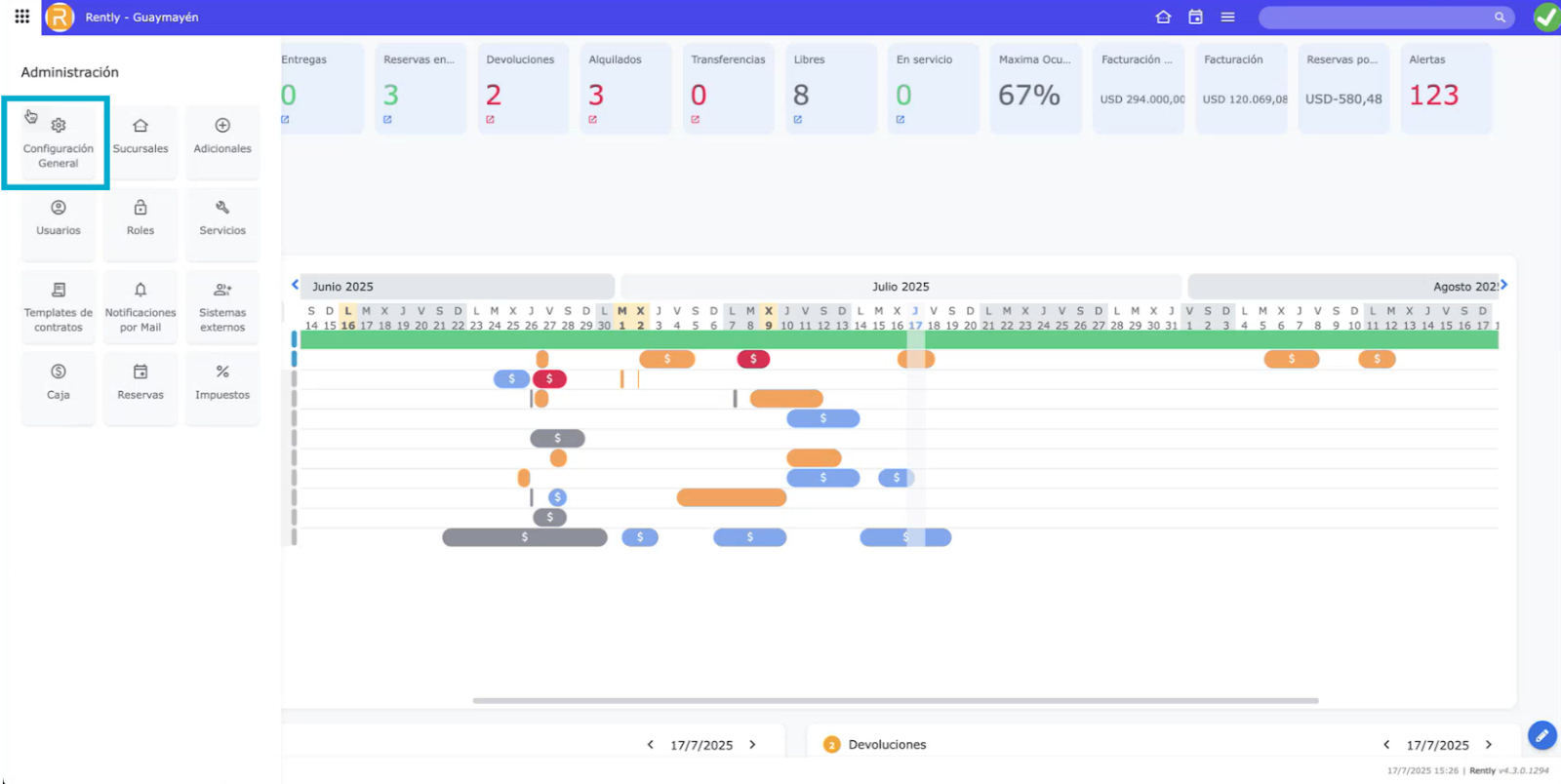Click the home icon in top bar
Viewport: 1561px width, 784px height.
pyautogui.click(x=1163, y=18)
